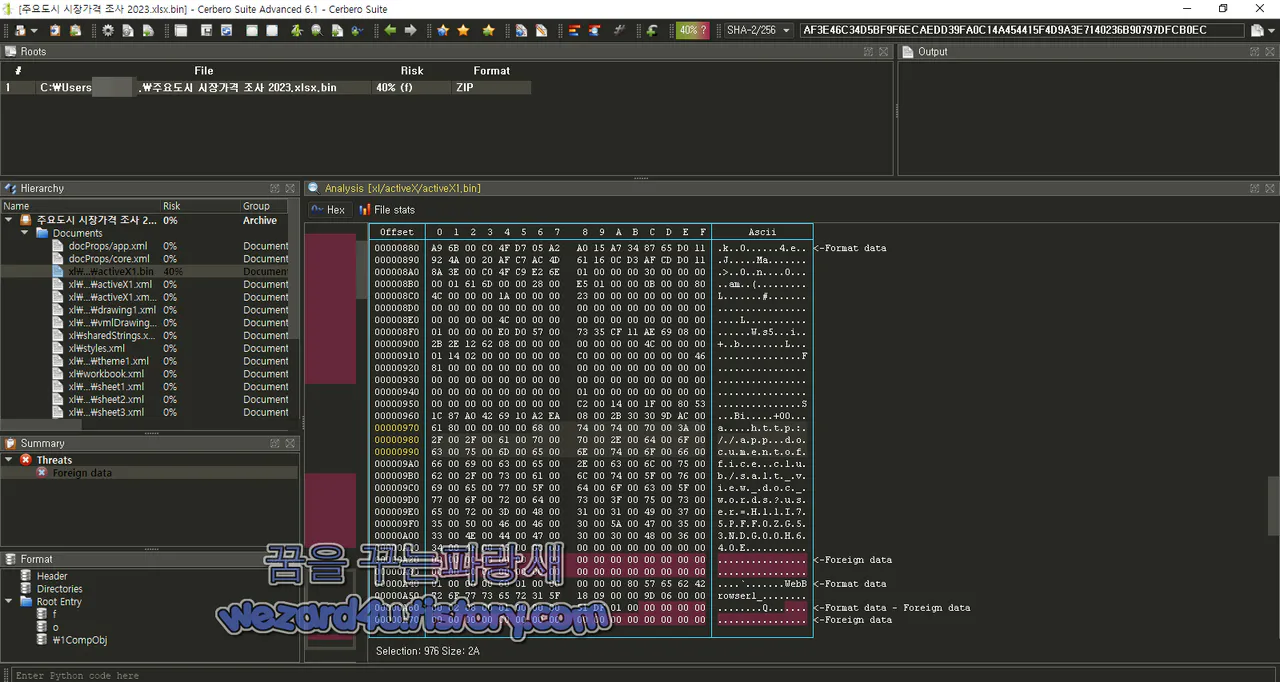Screen dimensions: 1280x682
Task: Click the save floppy disk toolbar icon
Action: (206, 30)
